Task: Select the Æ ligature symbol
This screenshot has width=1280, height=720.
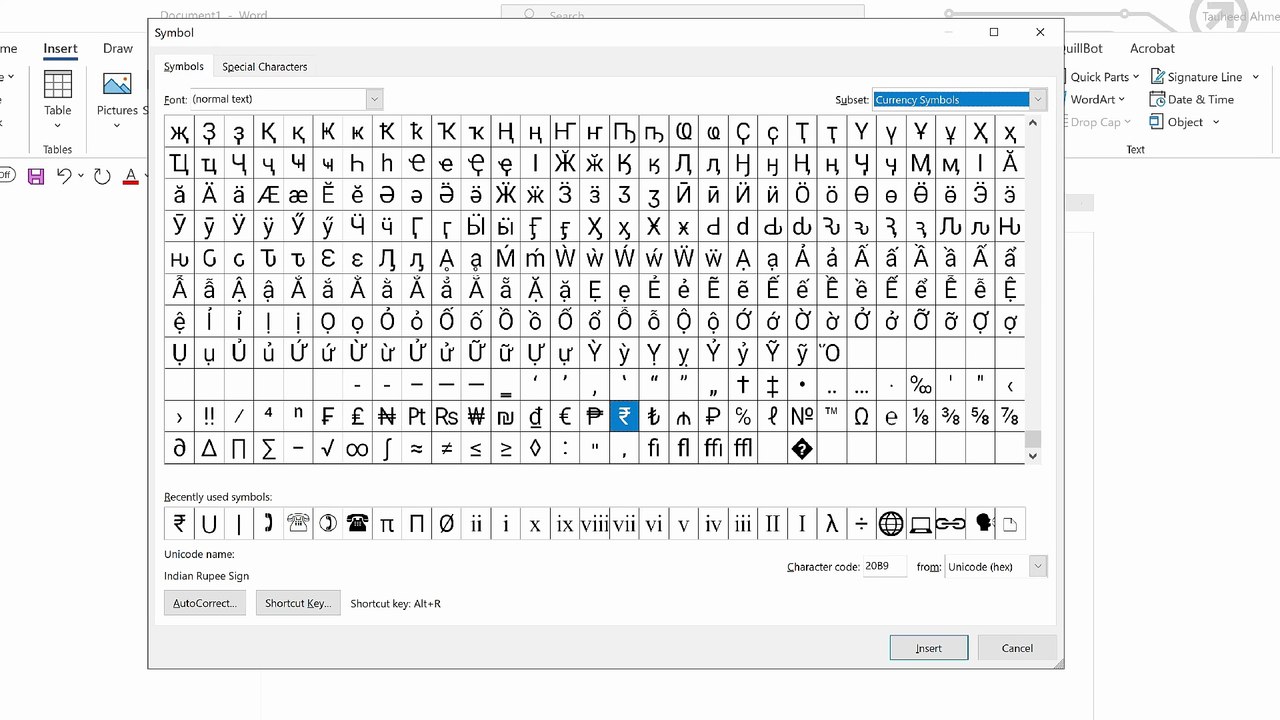Action: coord(268,194)
